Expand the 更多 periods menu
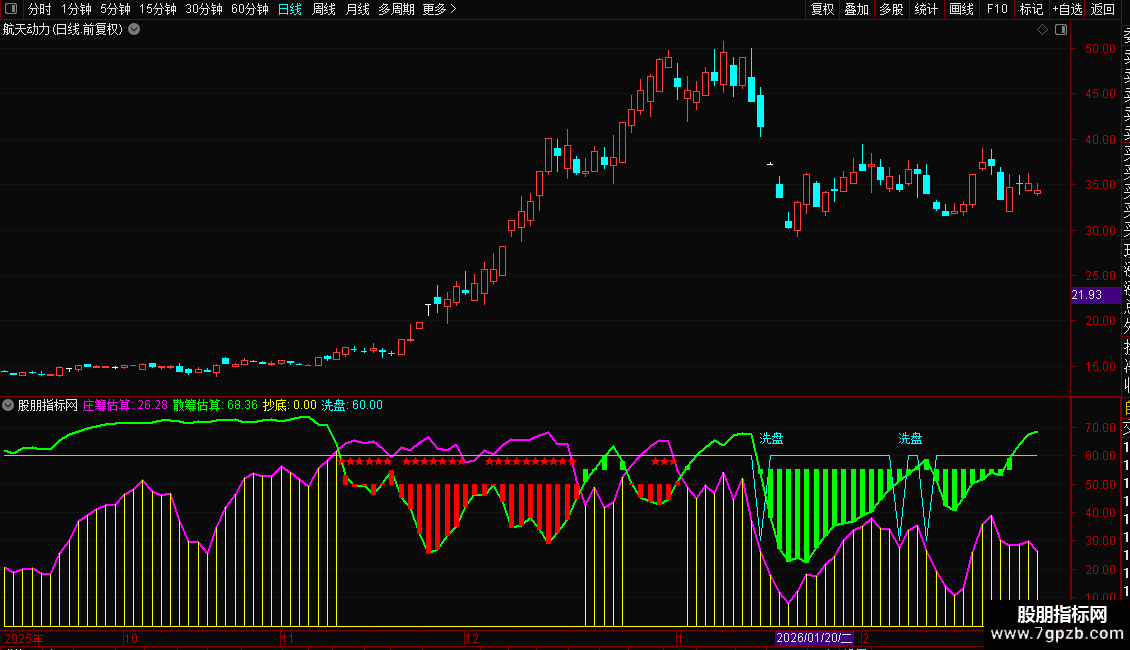The height and width of the screenshot is (650, 1130). 439,9
